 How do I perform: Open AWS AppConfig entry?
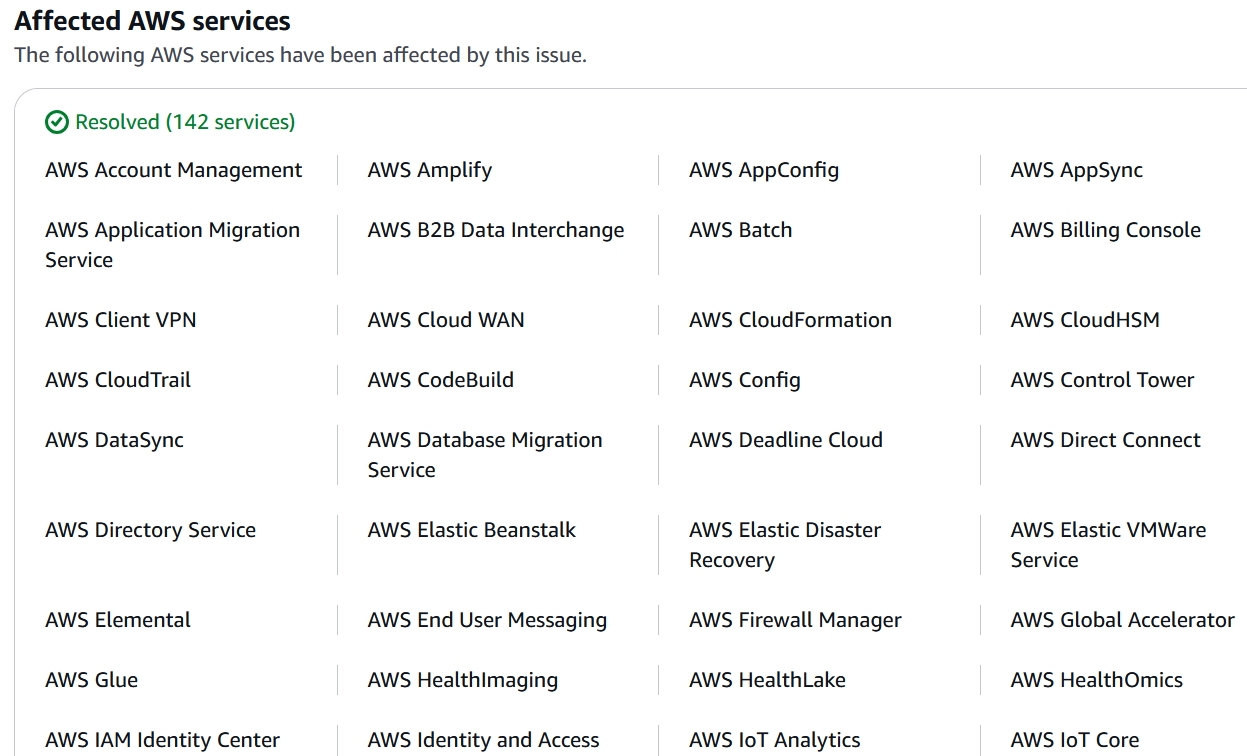[x=764, y=170]
